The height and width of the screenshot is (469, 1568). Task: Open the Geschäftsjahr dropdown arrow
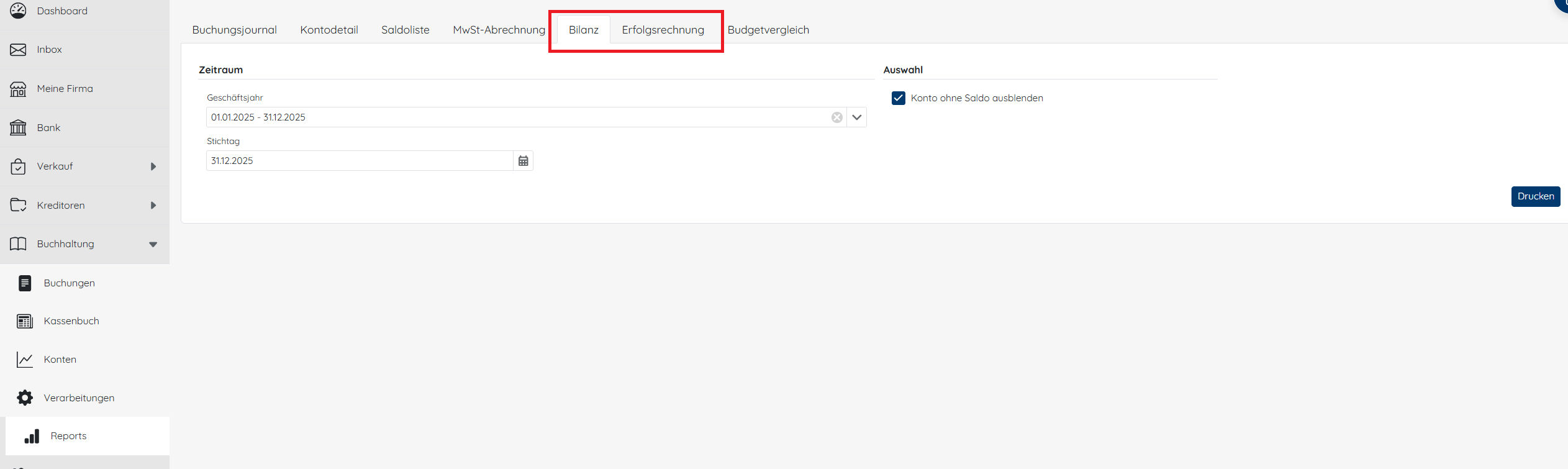pyautogui.click(x=857, y=117)
